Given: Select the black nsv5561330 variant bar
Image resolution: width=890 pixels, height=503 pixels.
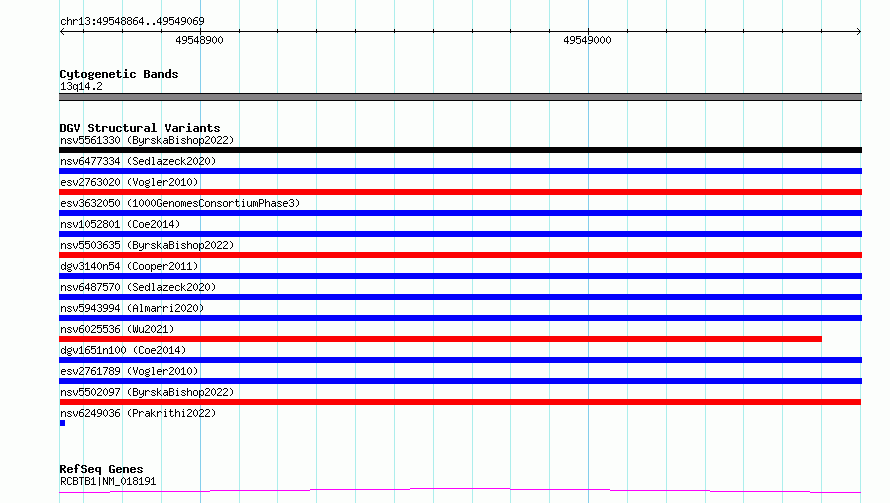Looking at the screenshot, I should click(x=460, y=150).
